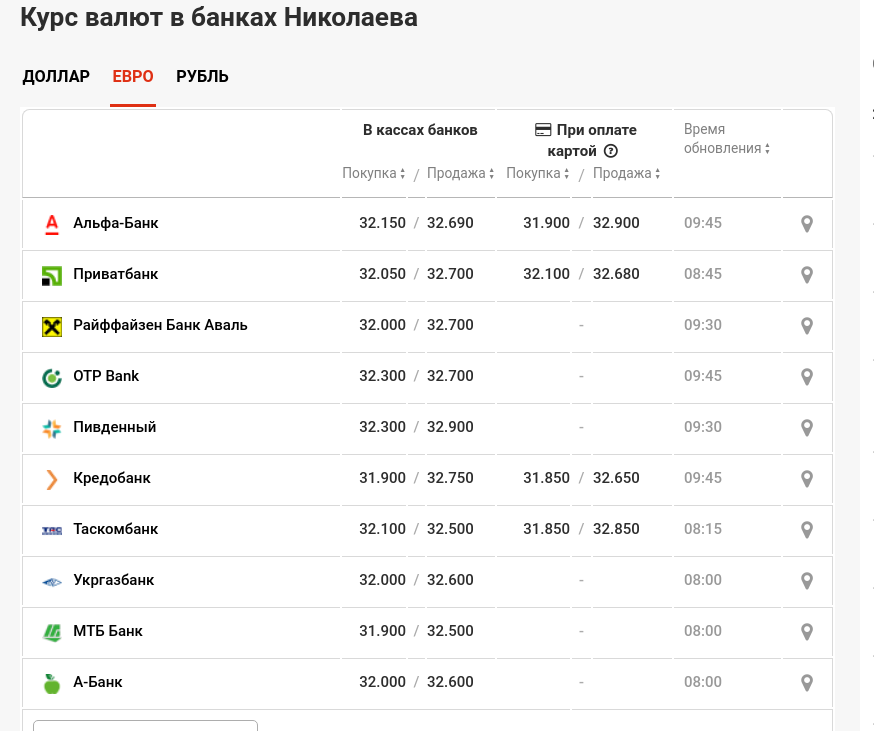874x731 pixels.
Task: Click the page heading Курс валют в банках Николаева
Action: pyautogui.click(x=219, y=17)
